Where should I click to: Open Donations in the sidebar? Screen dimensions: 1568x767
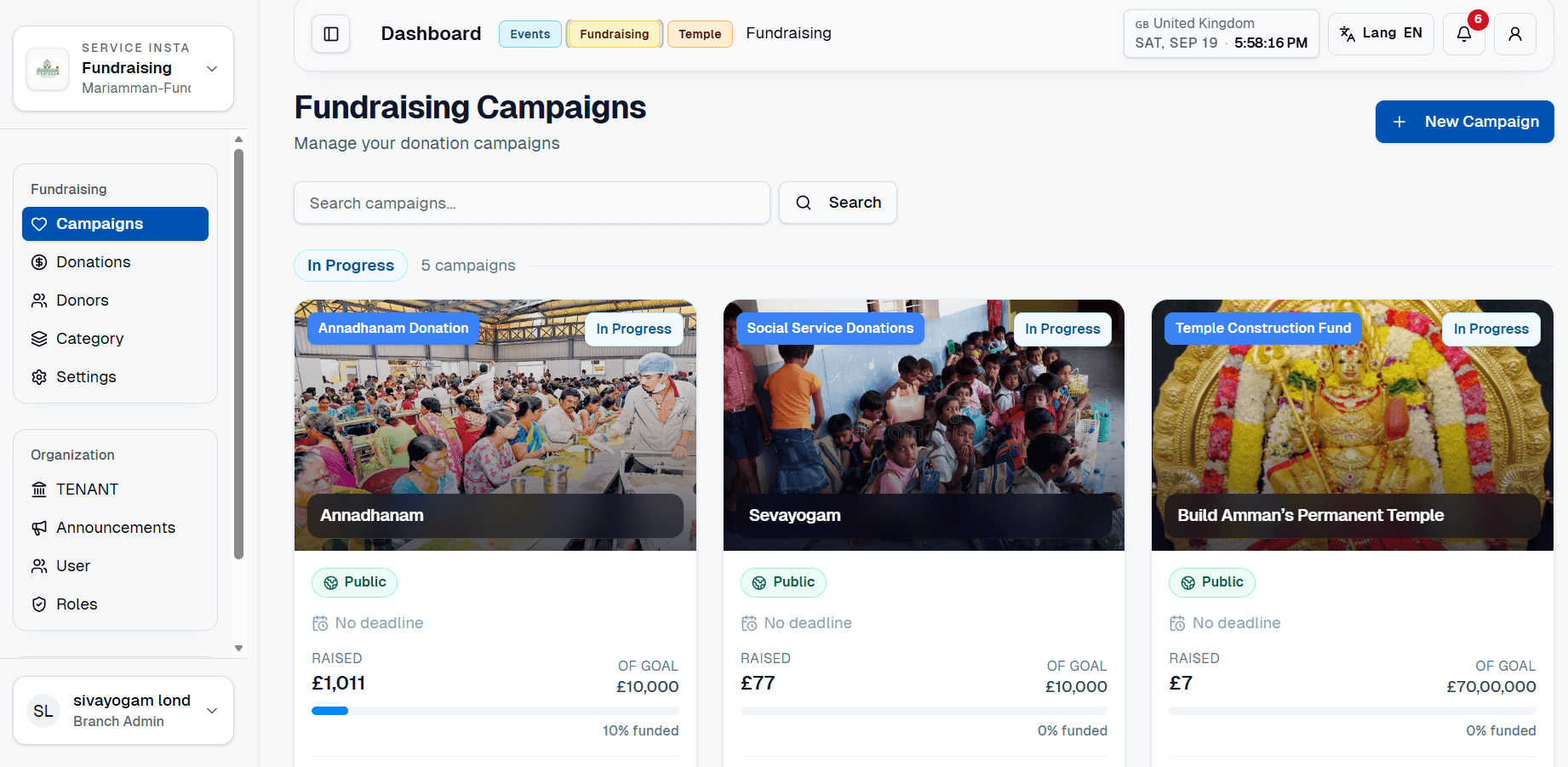click(115, 262)
